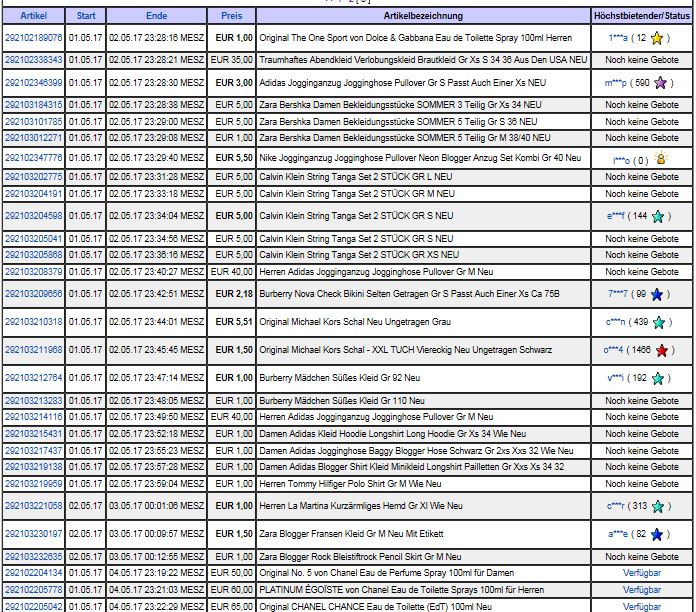This screenshot has height=612, width=696.
Task: Open item number 292103202775
Action: tap(34, 177)
